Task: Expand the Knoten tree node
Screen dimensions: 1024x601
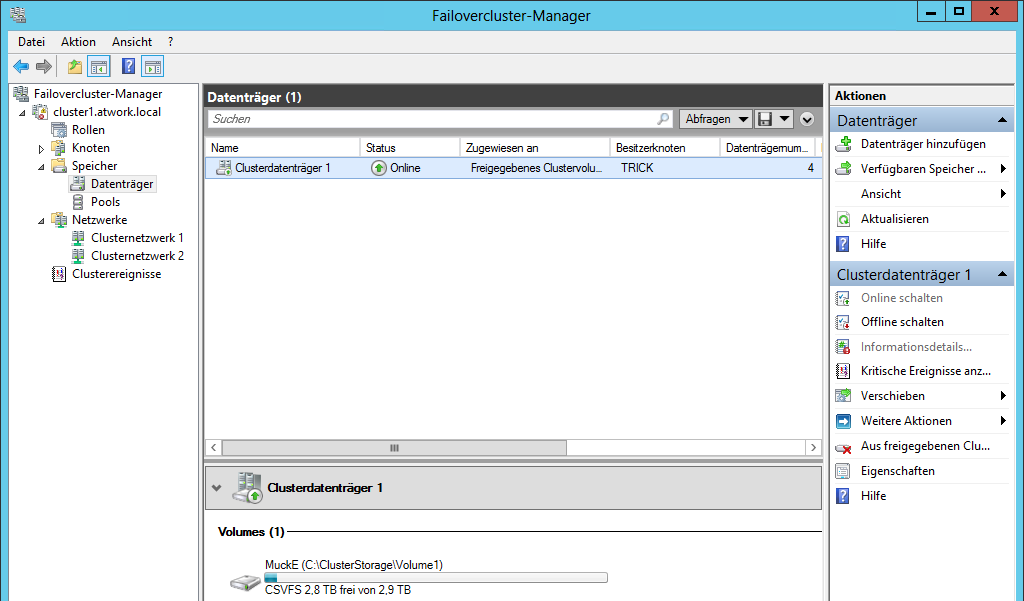Action: coord(41,149)
